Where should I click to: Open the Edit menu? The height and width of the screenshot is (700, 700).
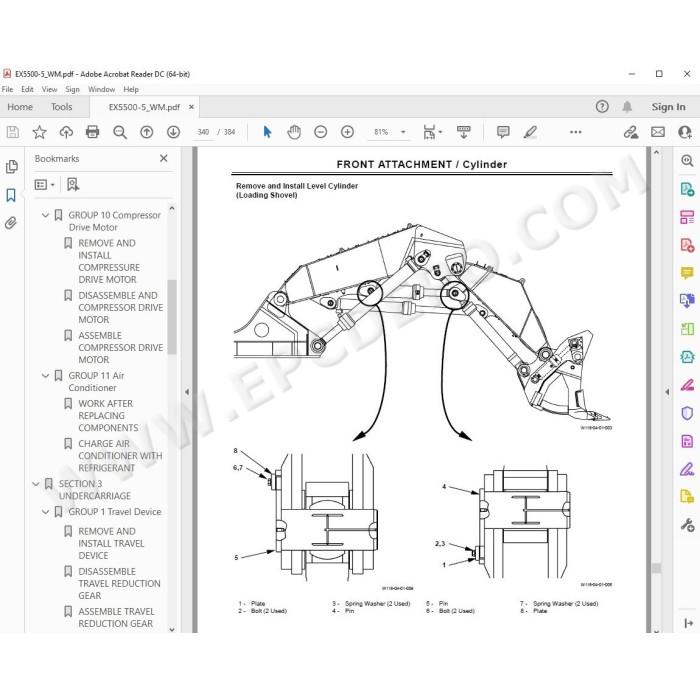tap(27, 89)
